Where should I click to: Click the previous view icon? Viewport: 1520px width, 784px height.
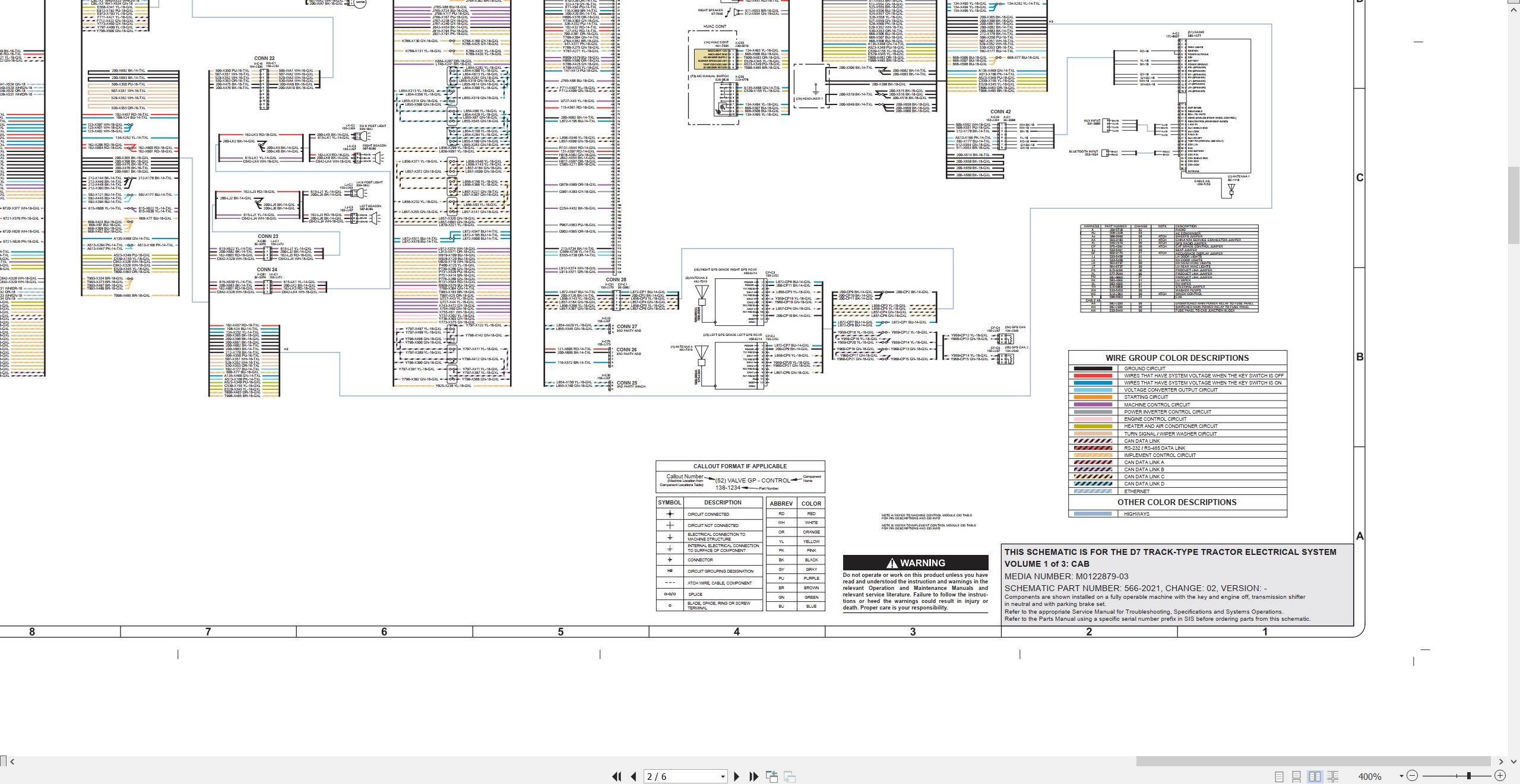click(772, 776)
